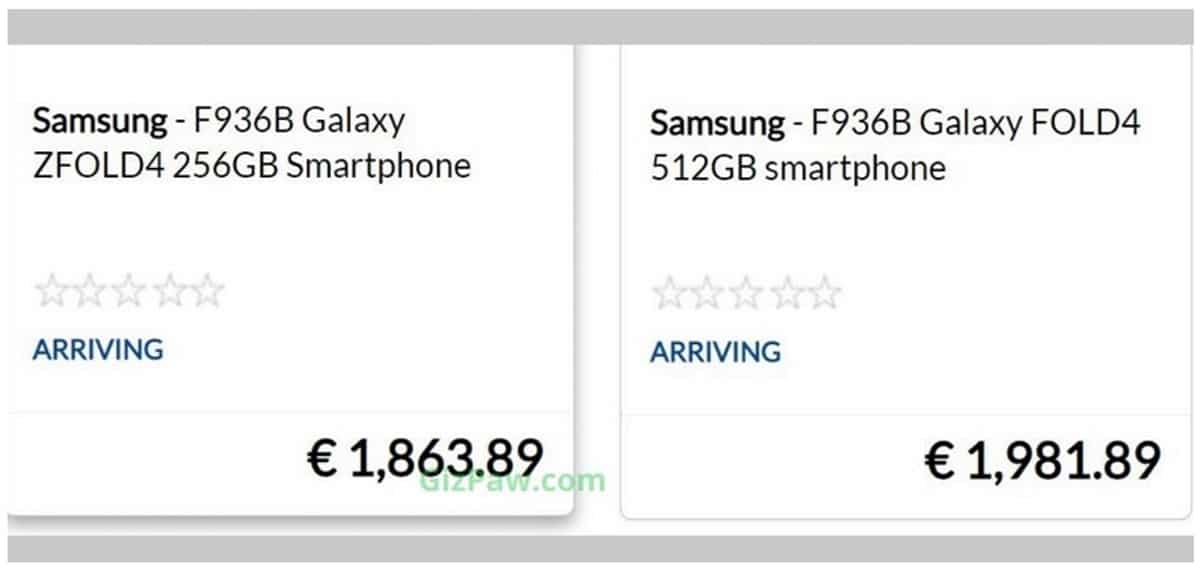Open the Galaxy ZFOLD4 256GB Smartphone title
Viewport: 1200px width, 573px height.
[x=252, y=143]
